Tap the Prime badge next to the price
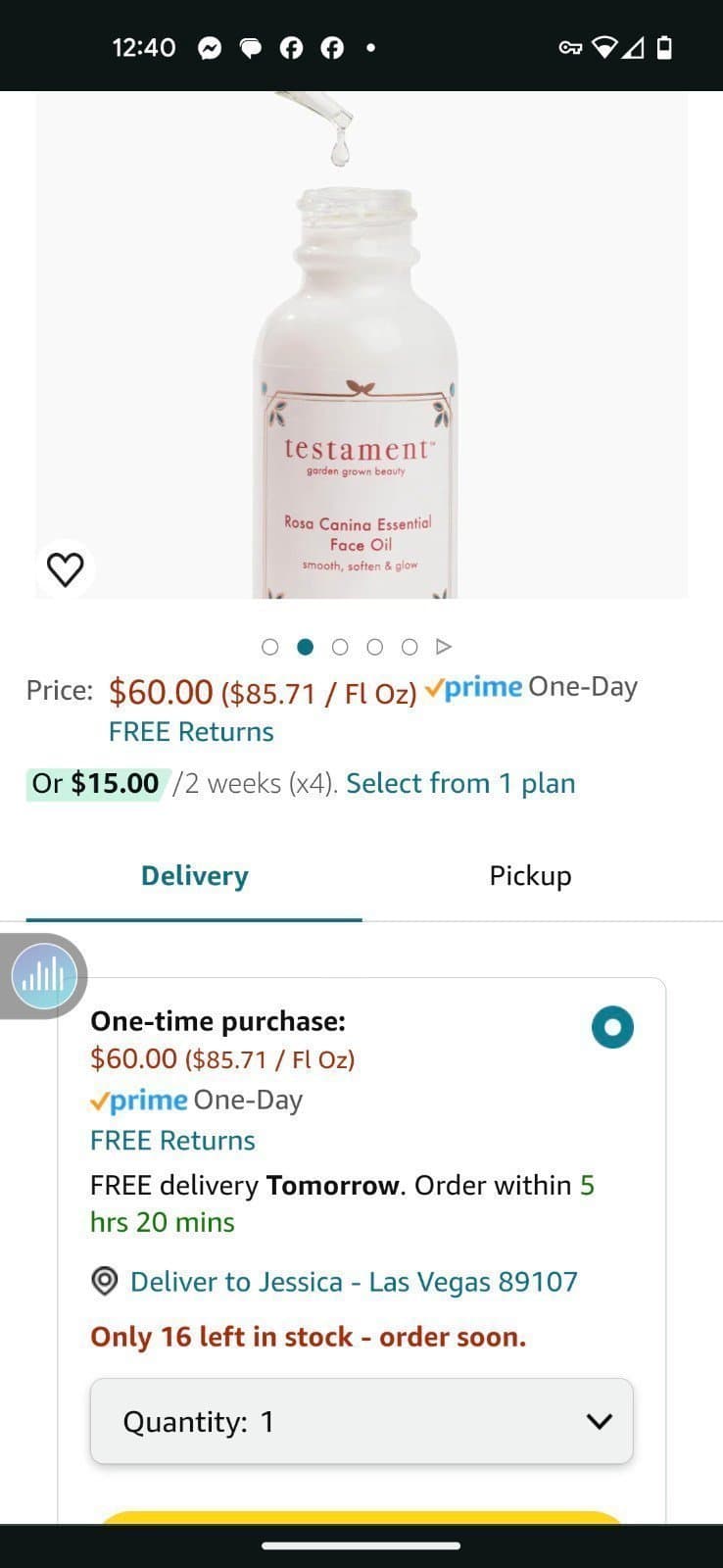The width and height of the screenshot is (723, 1568). [474, 687]
